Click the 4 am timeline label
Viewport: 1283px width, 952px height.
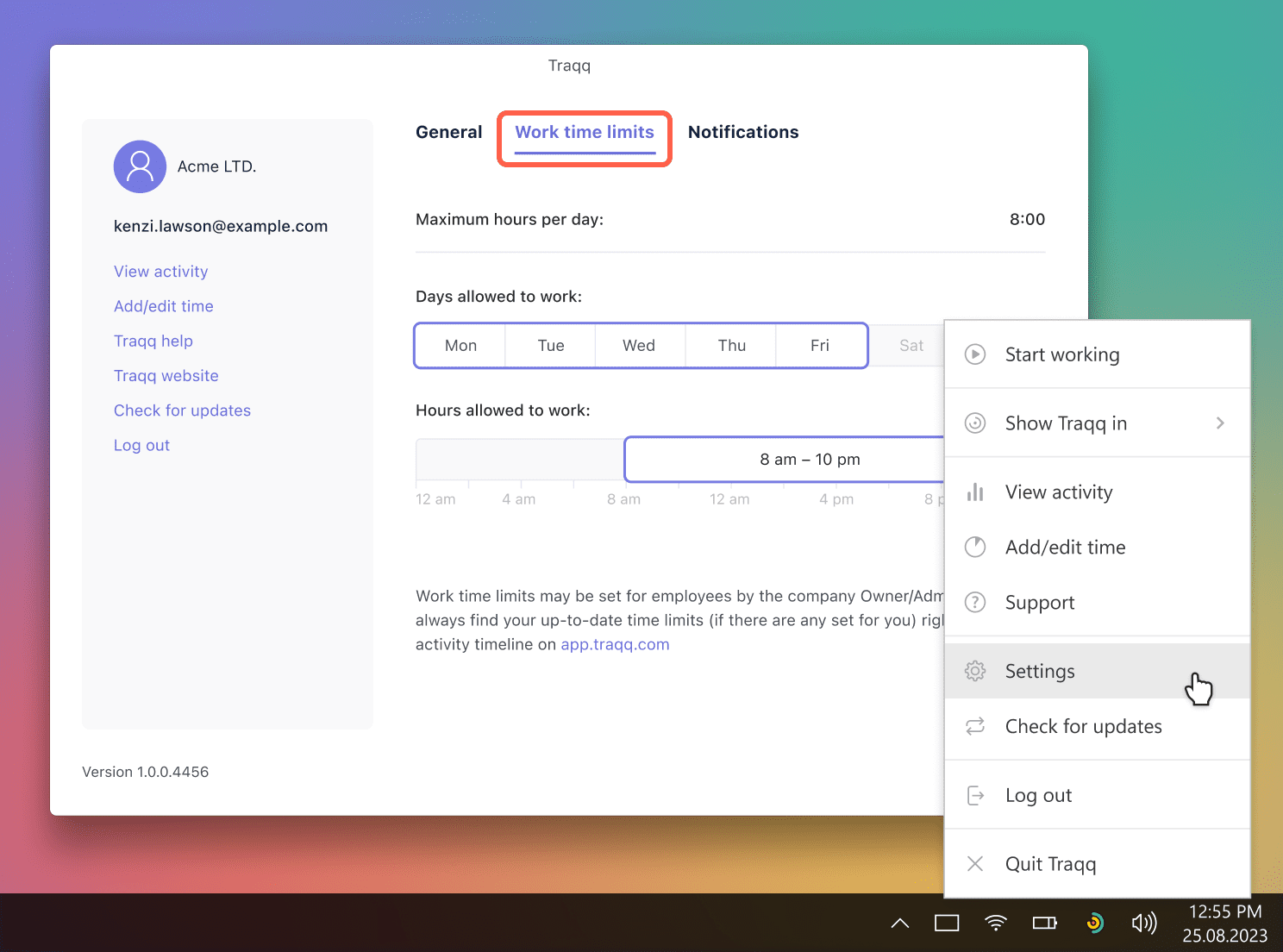point(519,499)
